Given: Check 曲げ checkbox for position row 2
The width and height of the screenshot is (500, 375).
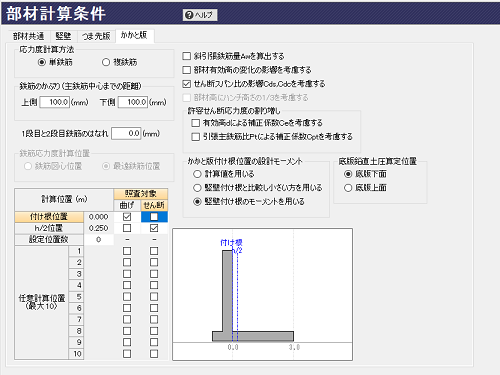Looking at the screenshot, I should point(127,262).
